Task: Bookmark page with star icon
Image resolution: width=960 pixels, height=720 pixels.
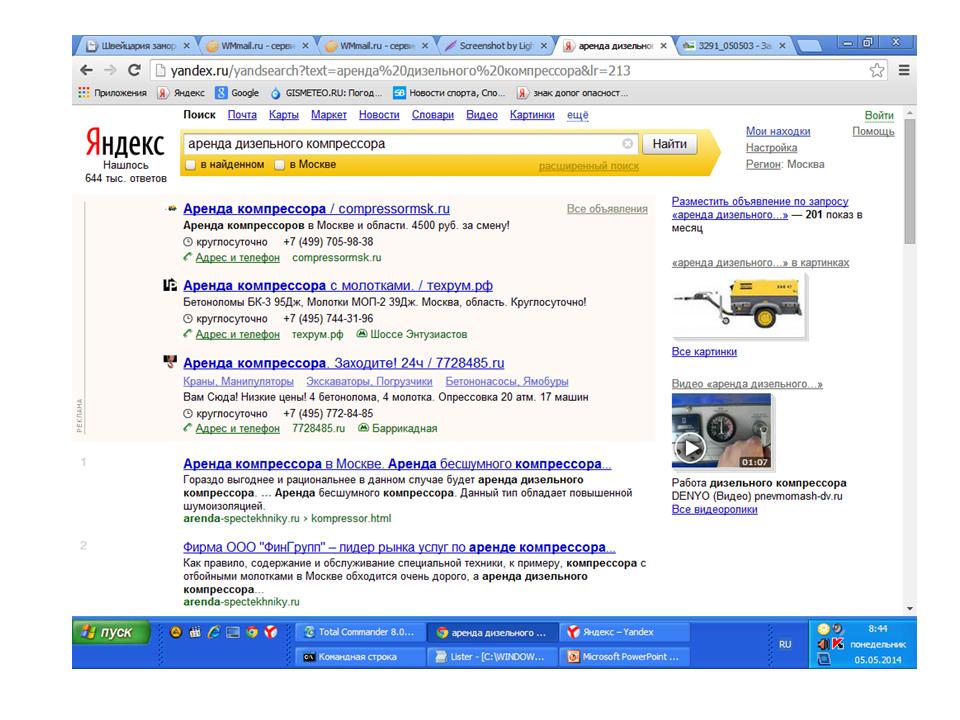Action: coord(877,70)
